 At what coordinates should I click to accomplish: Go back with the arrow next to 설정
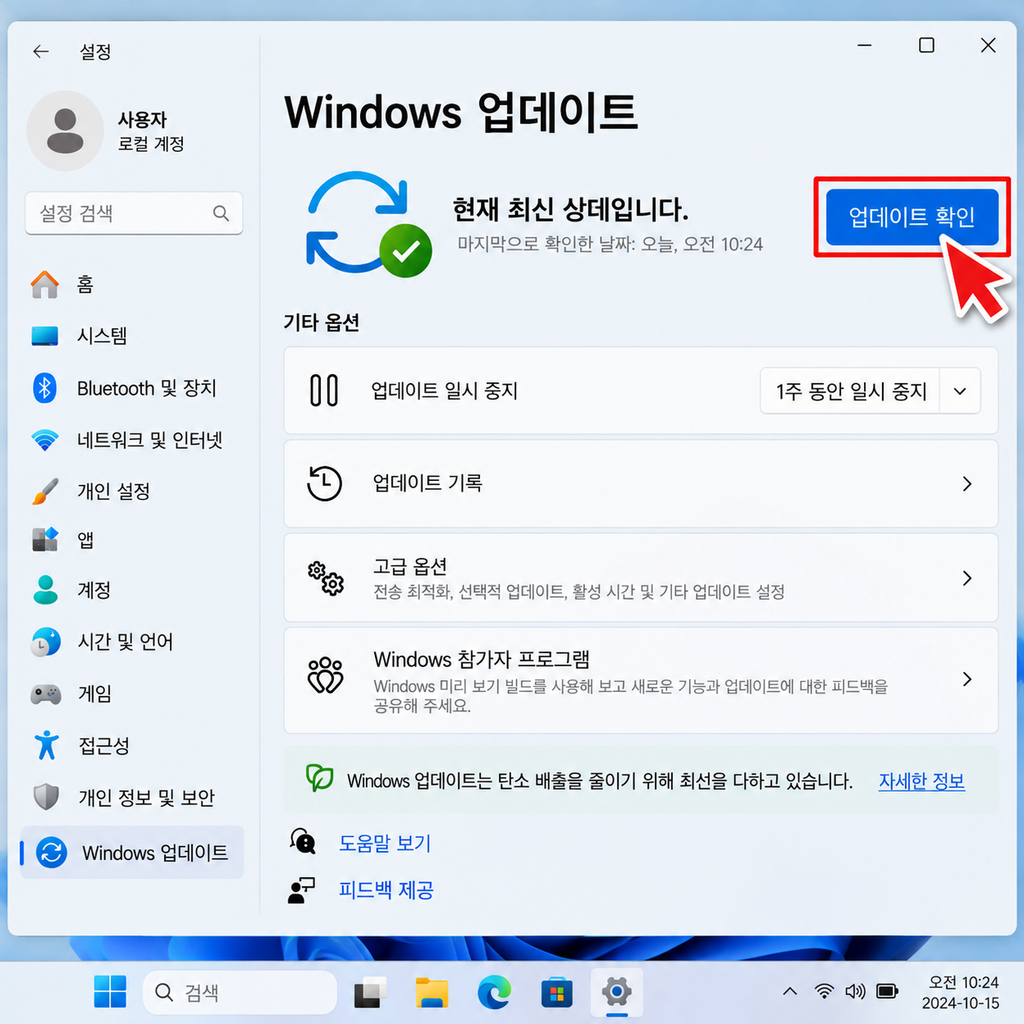(41, 52)
